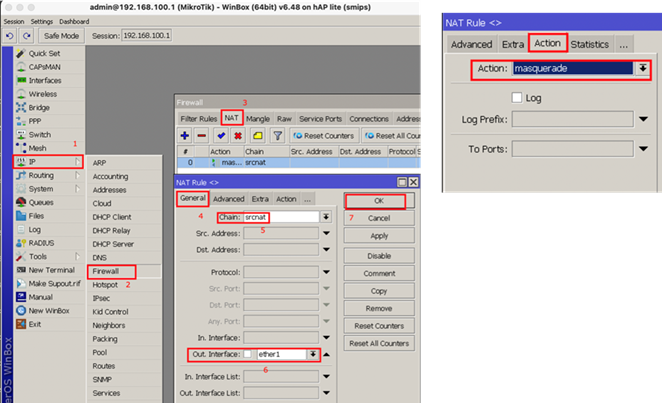662x403 pixels.
Task: Open RADIUS in sidebar
Action: [x=41, y=243]
